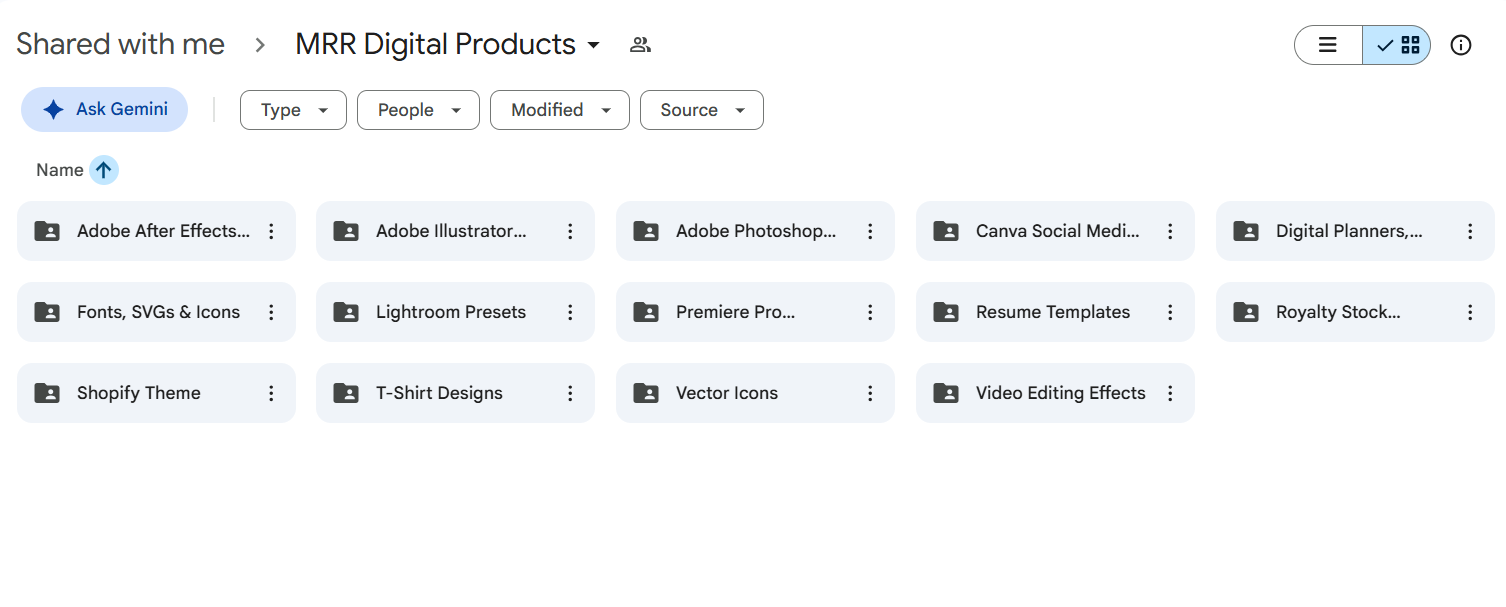The width and height of the screenshot is (1506, 607).
Task: Click shared folder icon of Vector Icons
Action: coord(646,393)
